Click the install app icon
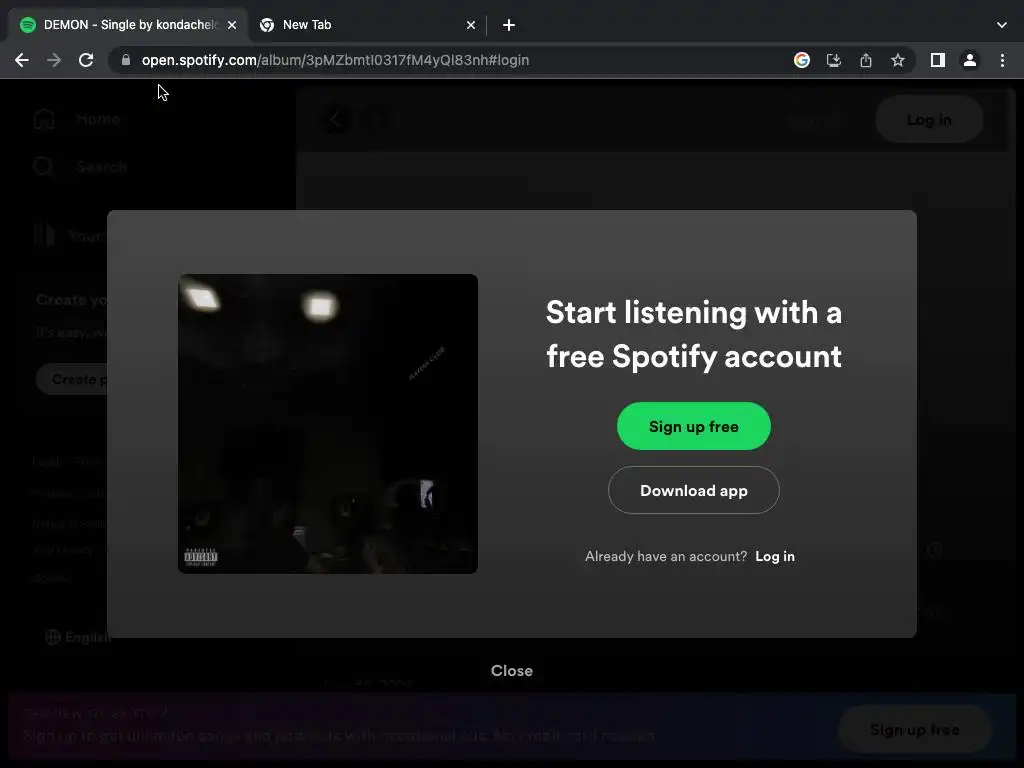Viewport: 1024px width, 768px height. (x=834, y=60)
